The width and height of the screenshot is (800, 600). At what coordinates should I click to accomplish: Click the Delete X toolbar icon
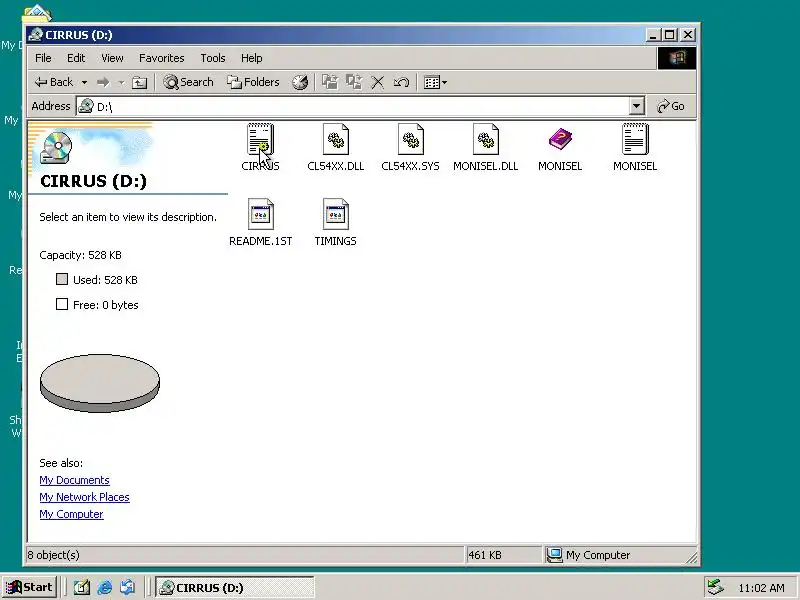click(x=378, y=82)
